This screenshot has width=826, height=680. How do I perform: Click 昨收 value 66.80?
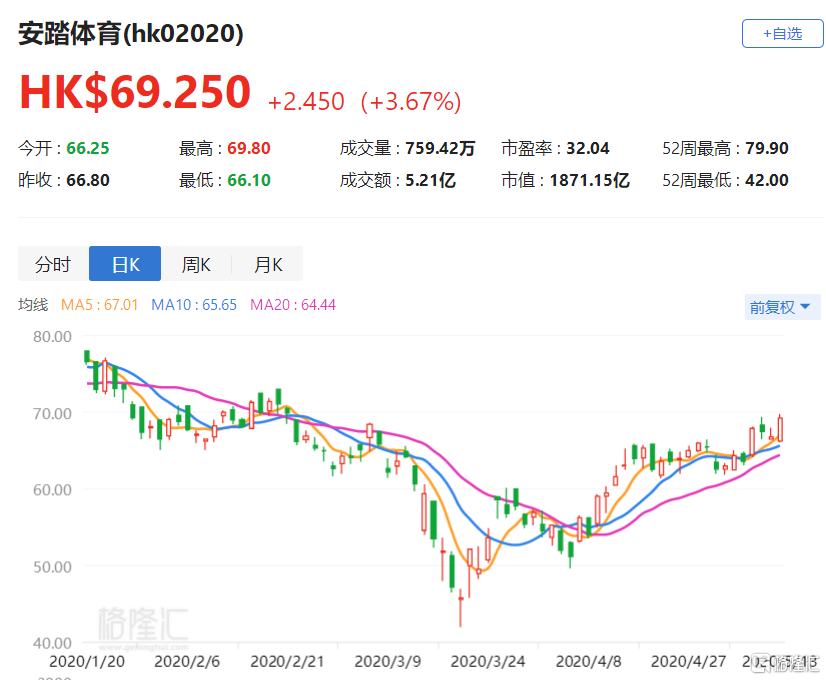(88, 180)
